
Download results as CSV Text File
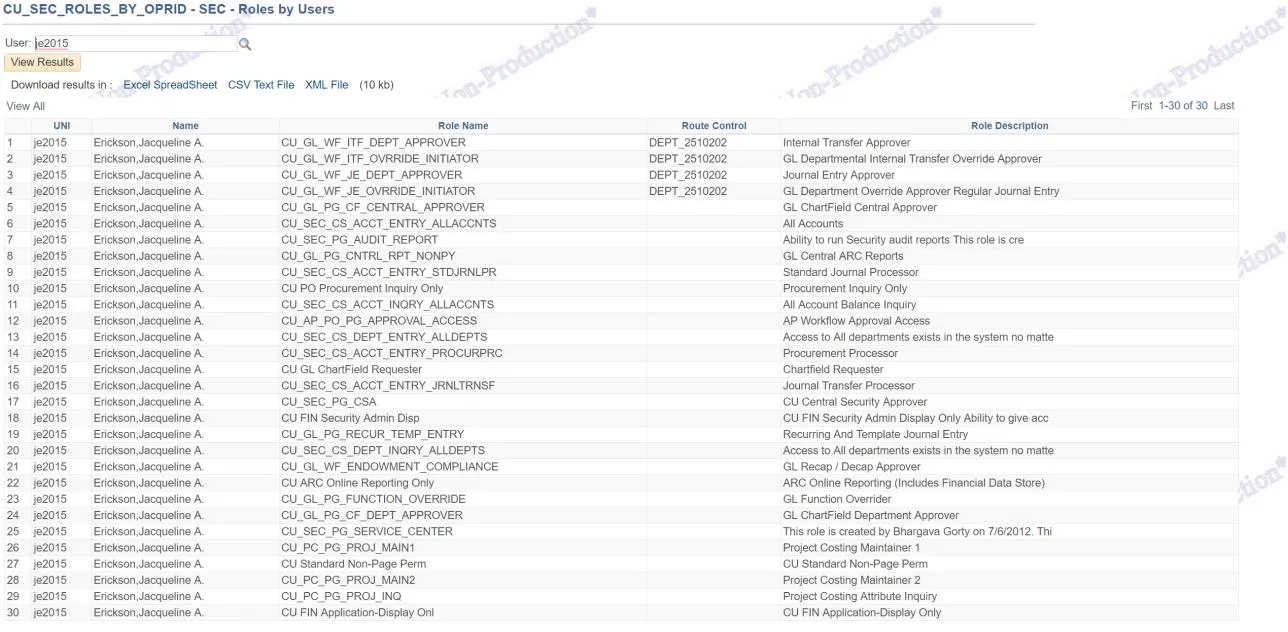[x=261, y=85]
